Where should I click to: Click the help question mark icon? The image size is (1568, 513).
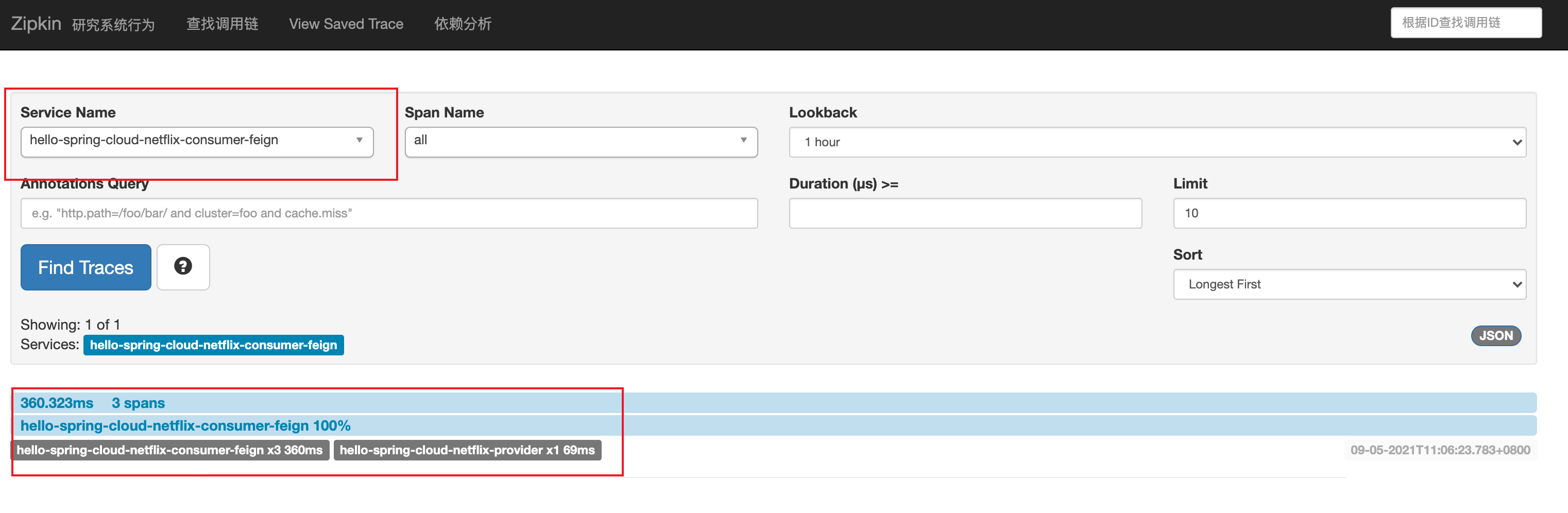pos(183,267)
